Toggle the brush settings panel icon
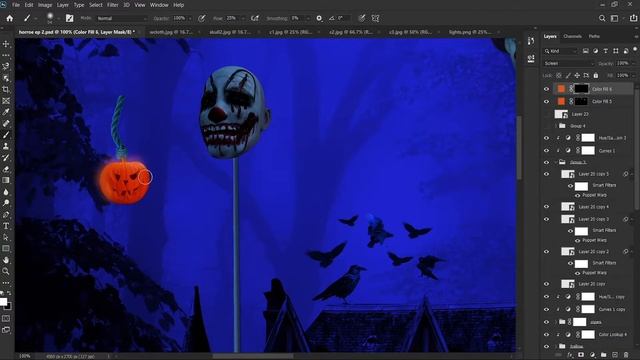Image resolution: width=640 pixels, height=360 pixels. (x=69, y=18)
